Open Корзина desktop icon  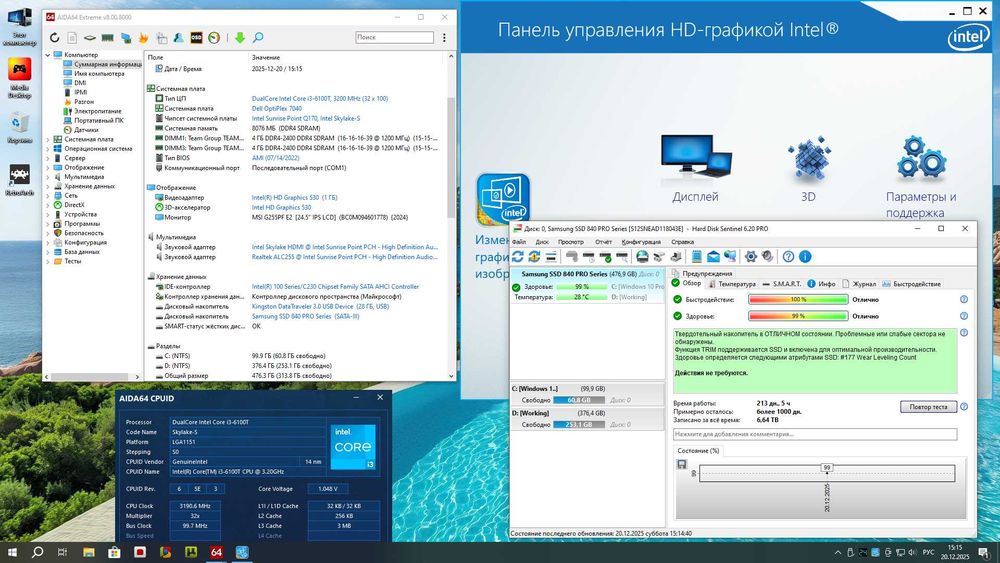click(19, 128)
